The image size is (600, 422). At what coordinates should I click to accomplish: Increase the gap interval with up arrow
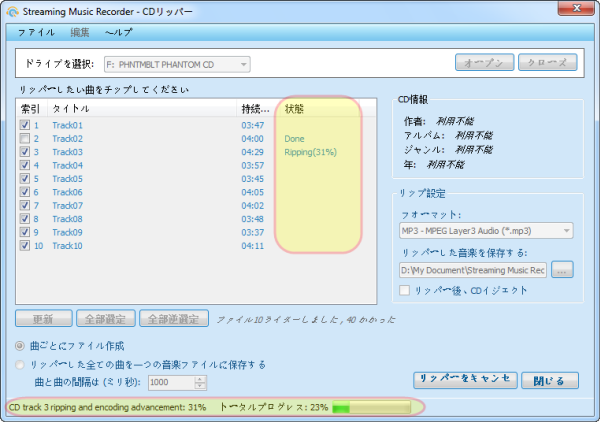pos(200,379)
